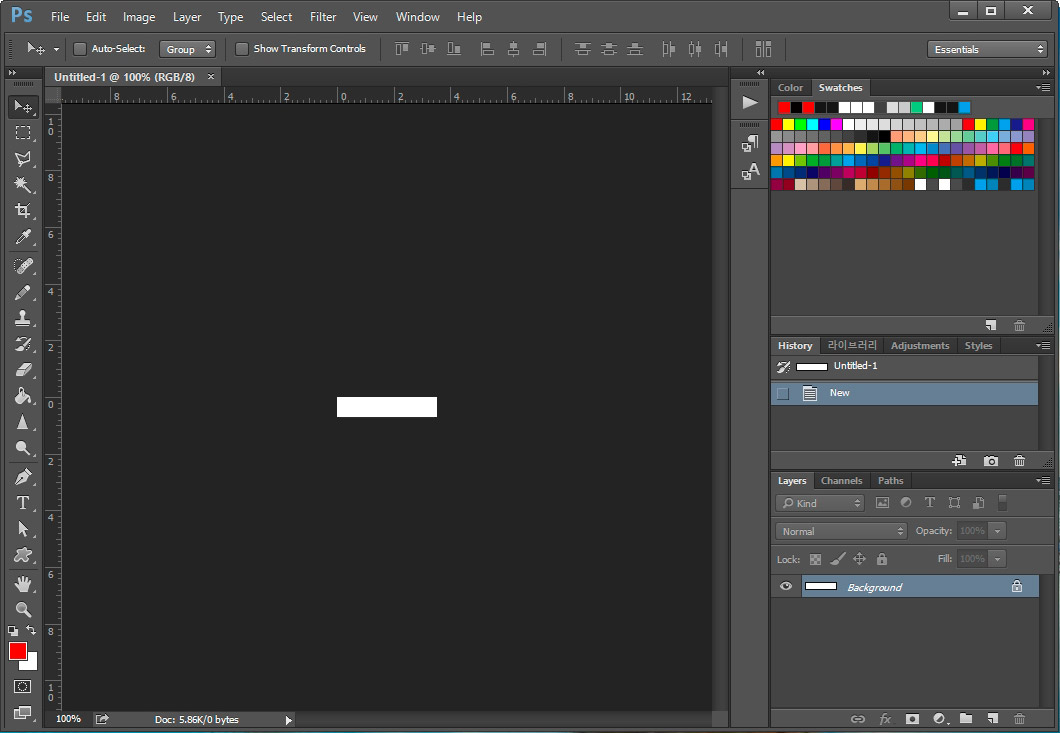Open the tool preset picker arrow
This screenshot has height=733, width=1060.
point(56,49)
